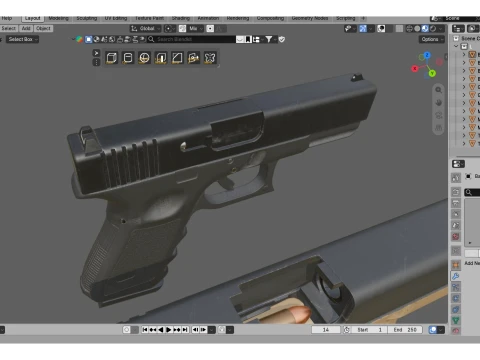Open the Scripting workspace tab

coord(346,18)
